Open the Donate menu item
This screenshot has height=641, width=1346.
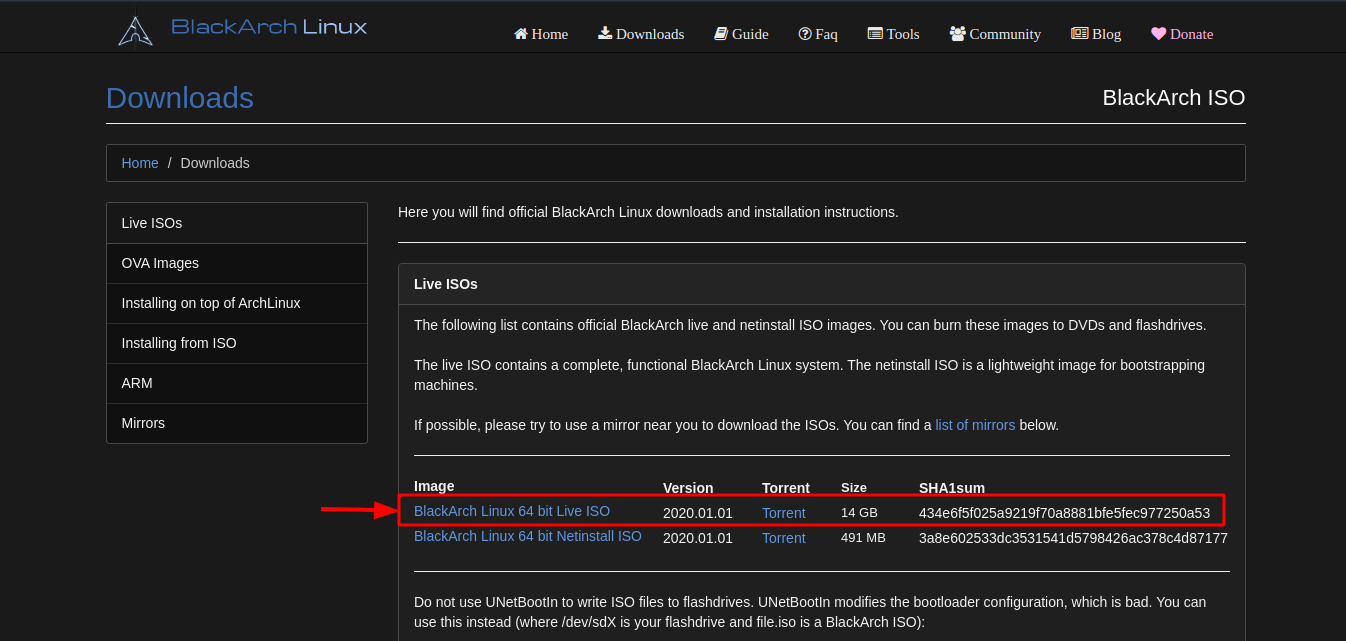point(1182,34)
